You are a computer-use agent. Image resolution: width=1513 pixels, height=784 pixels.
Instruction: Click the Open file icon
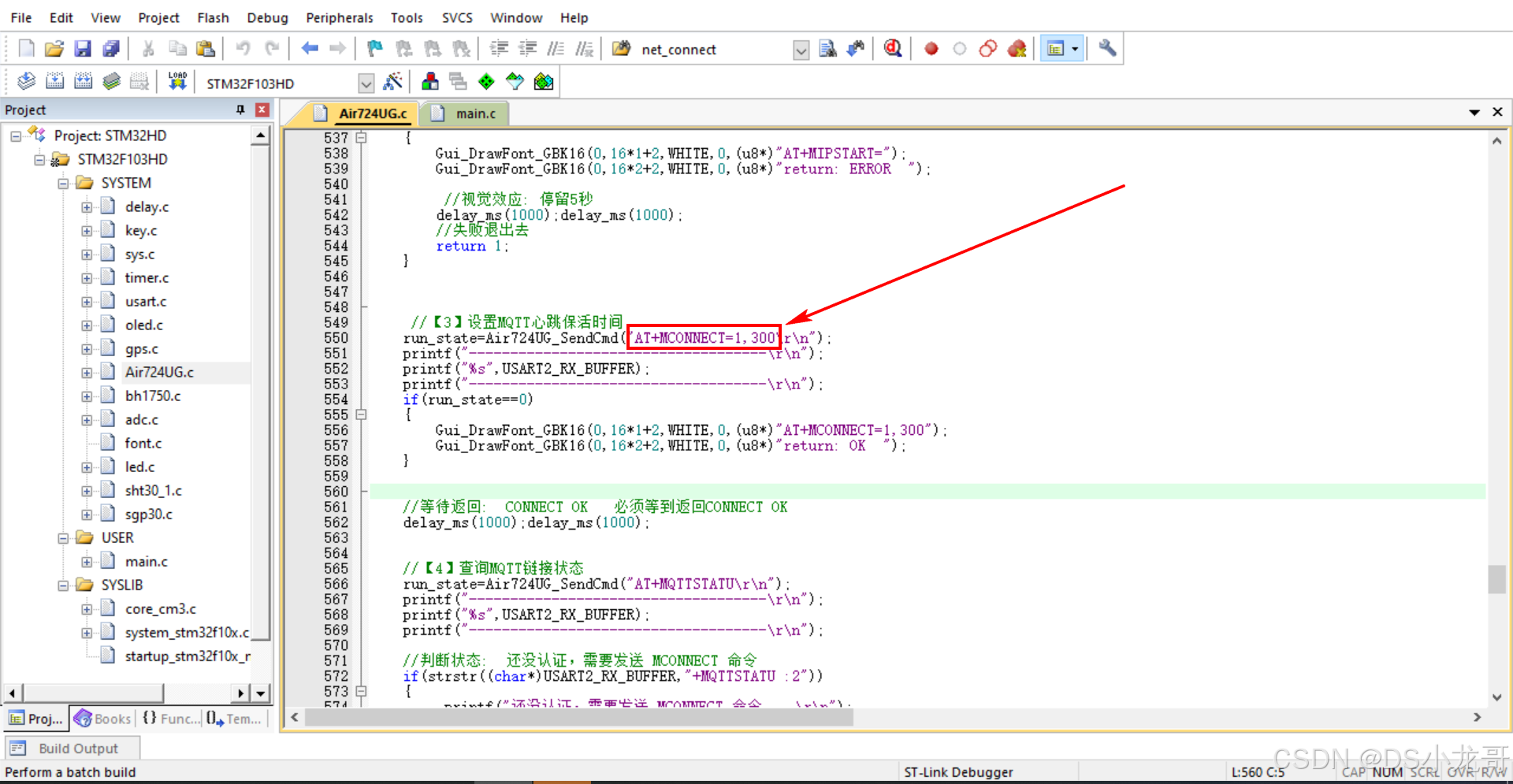tap(54, 49)
